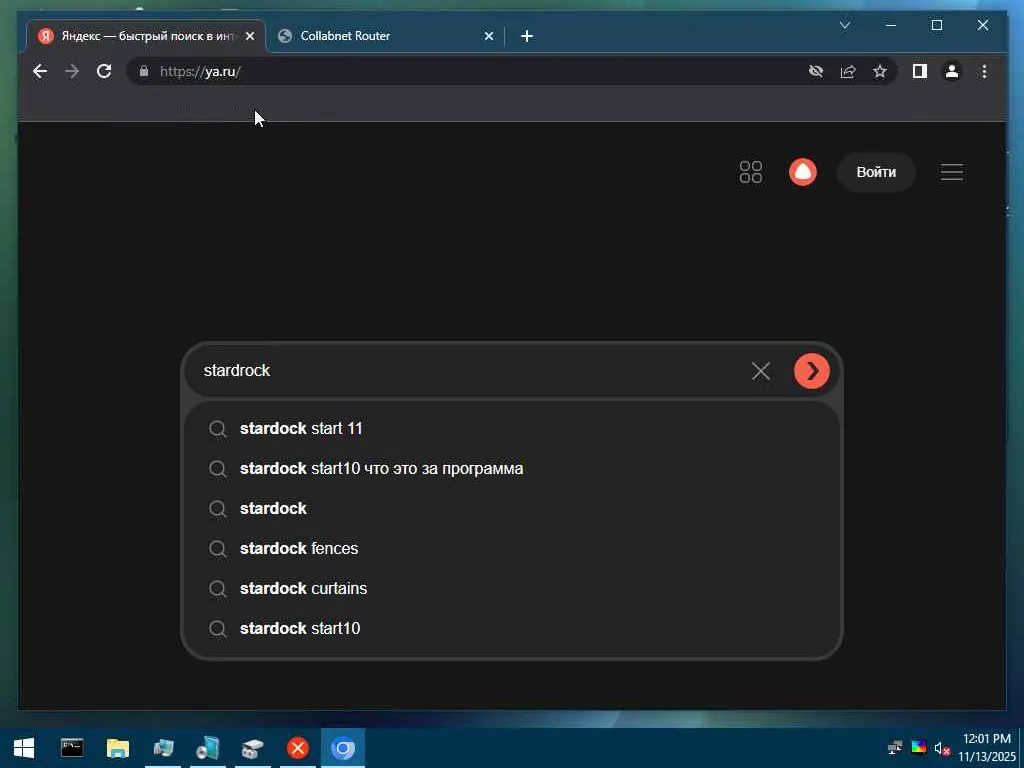This screenshot has width=1024, height=768.
Task: Select suggestion 'stardock fences'
Action: pyautogui.click(x=512, y=549)
